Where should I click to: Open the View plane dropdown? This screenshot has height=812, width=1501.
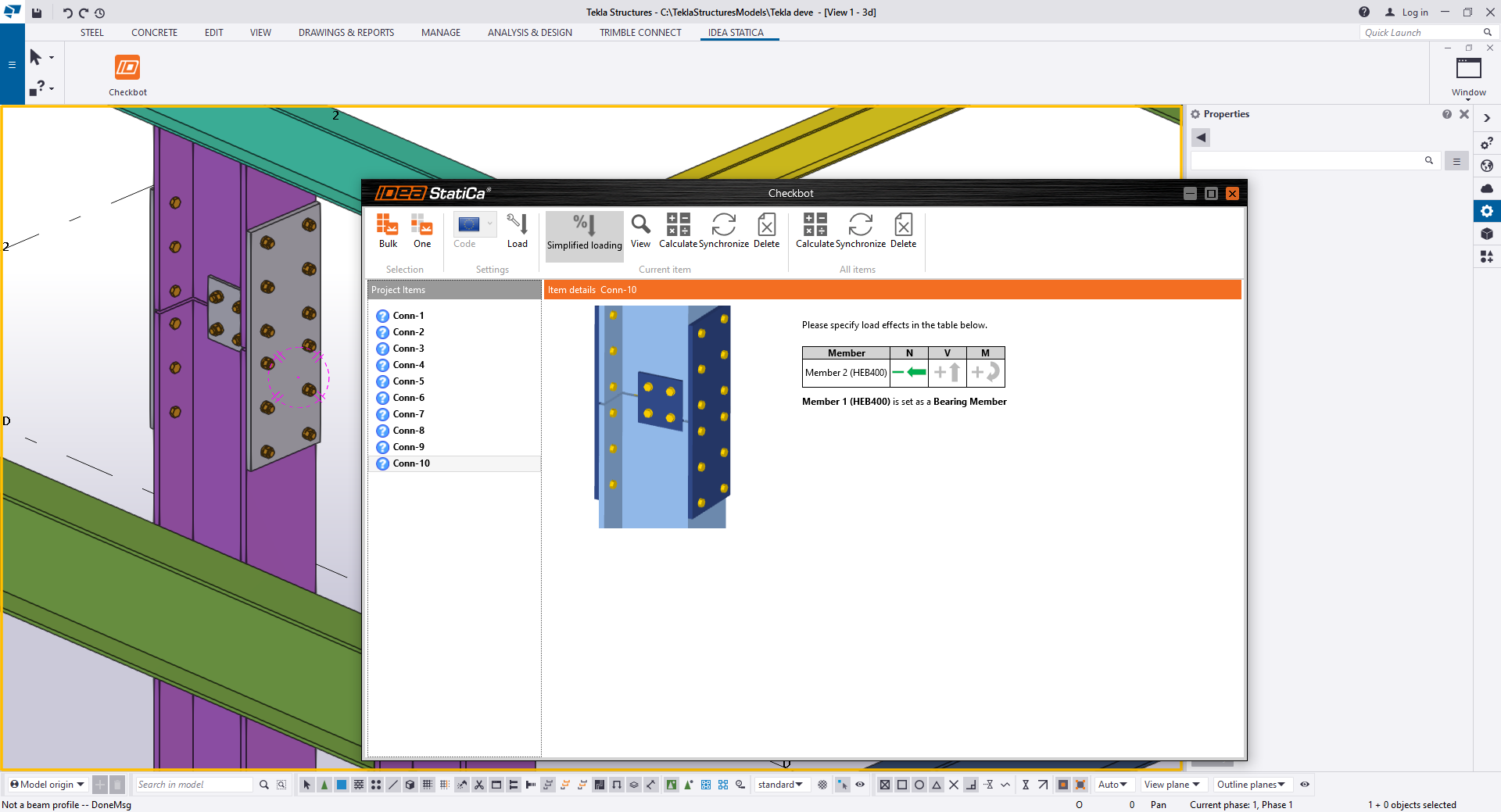1171,785
